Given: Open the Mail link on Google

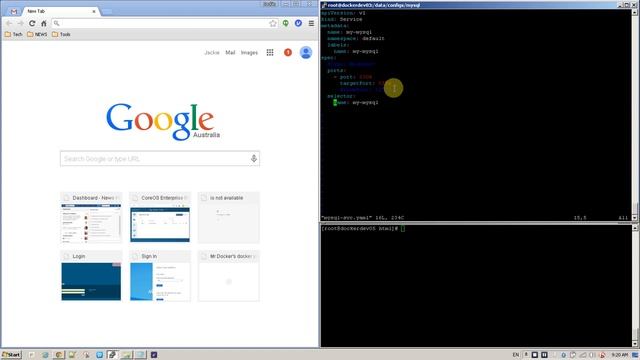Looking at the screenshot, I should (230, 53).
